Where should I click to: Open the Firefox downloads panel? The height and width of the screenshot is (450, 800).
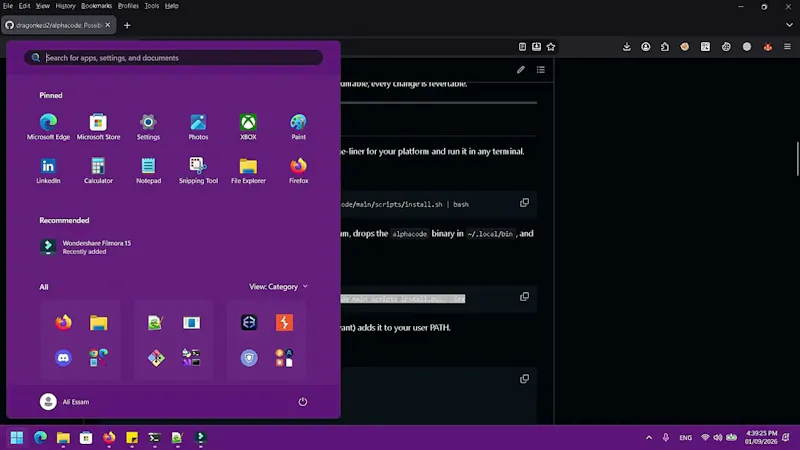point(627,47)
